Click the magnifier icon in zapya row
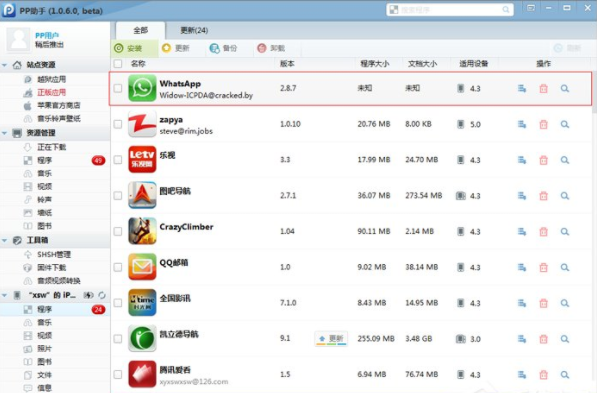597x393 pixels. tap(565, 124)
